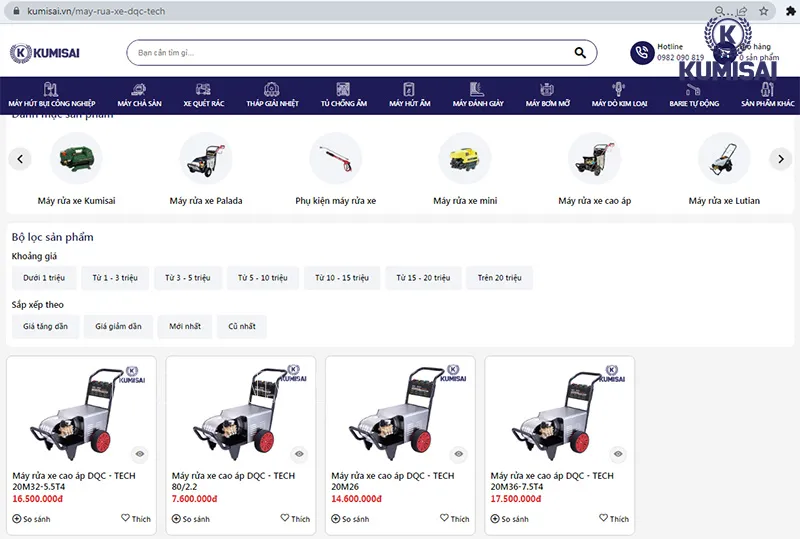Open Máy hút ẩm menu
The height and width of the screenshot is (539, 800).
pyautogui.click(x=409, y=95)
